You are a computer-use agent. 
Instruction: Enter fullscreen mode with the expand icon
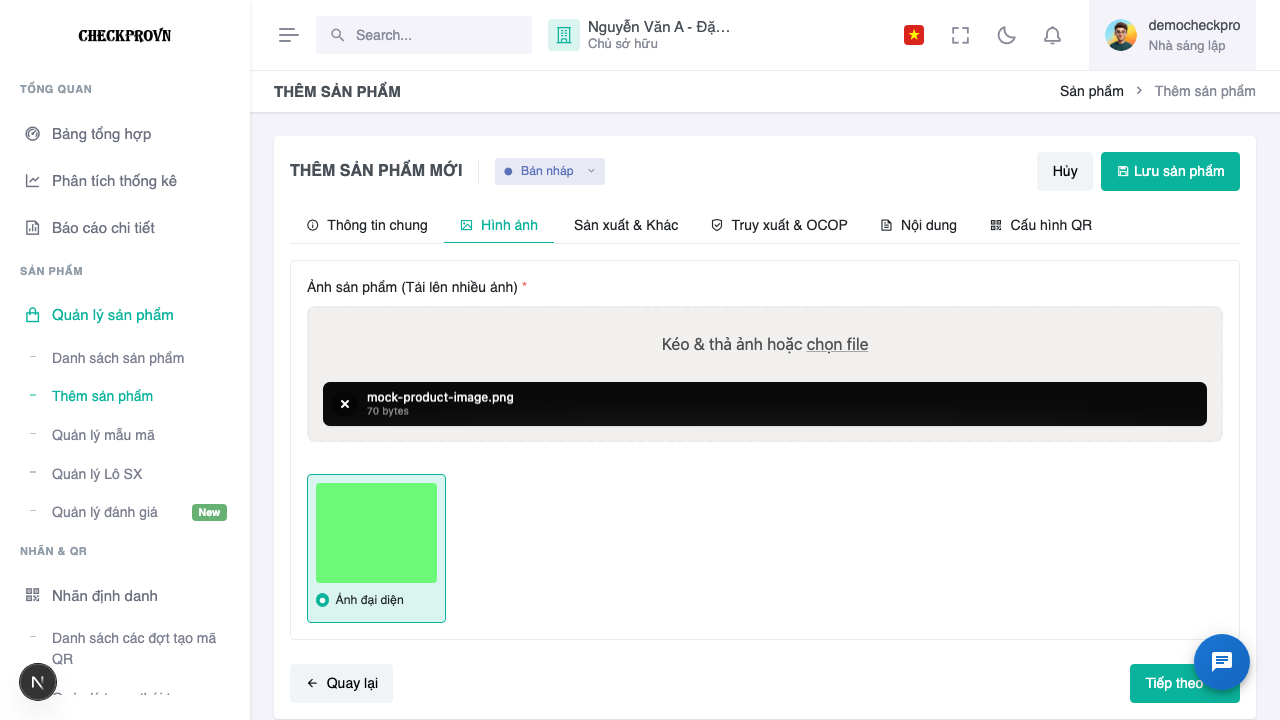(960, 35)
